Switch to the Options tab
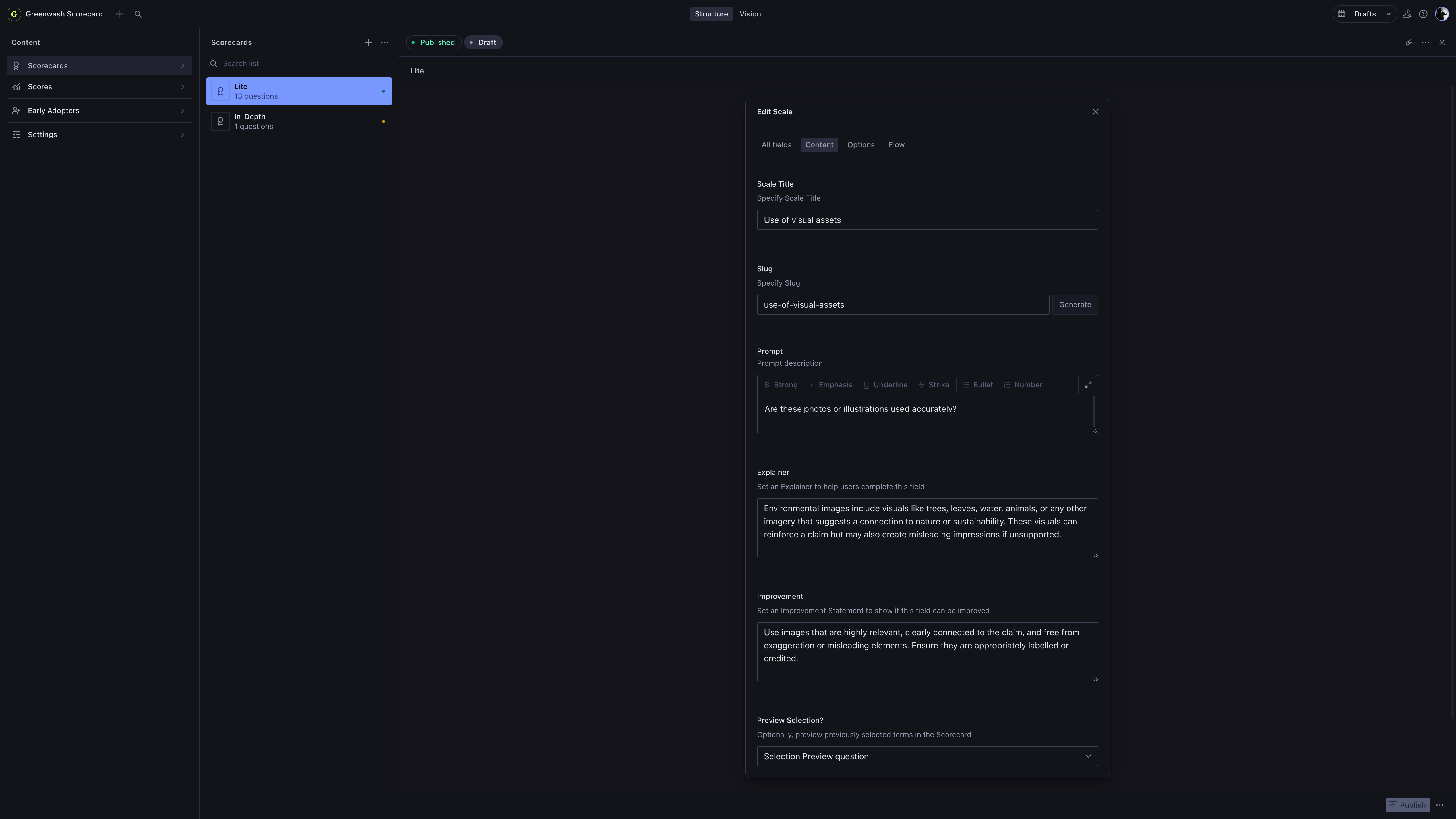Image resolution: width=1456 pixels, height=819 pixels. 860,145
